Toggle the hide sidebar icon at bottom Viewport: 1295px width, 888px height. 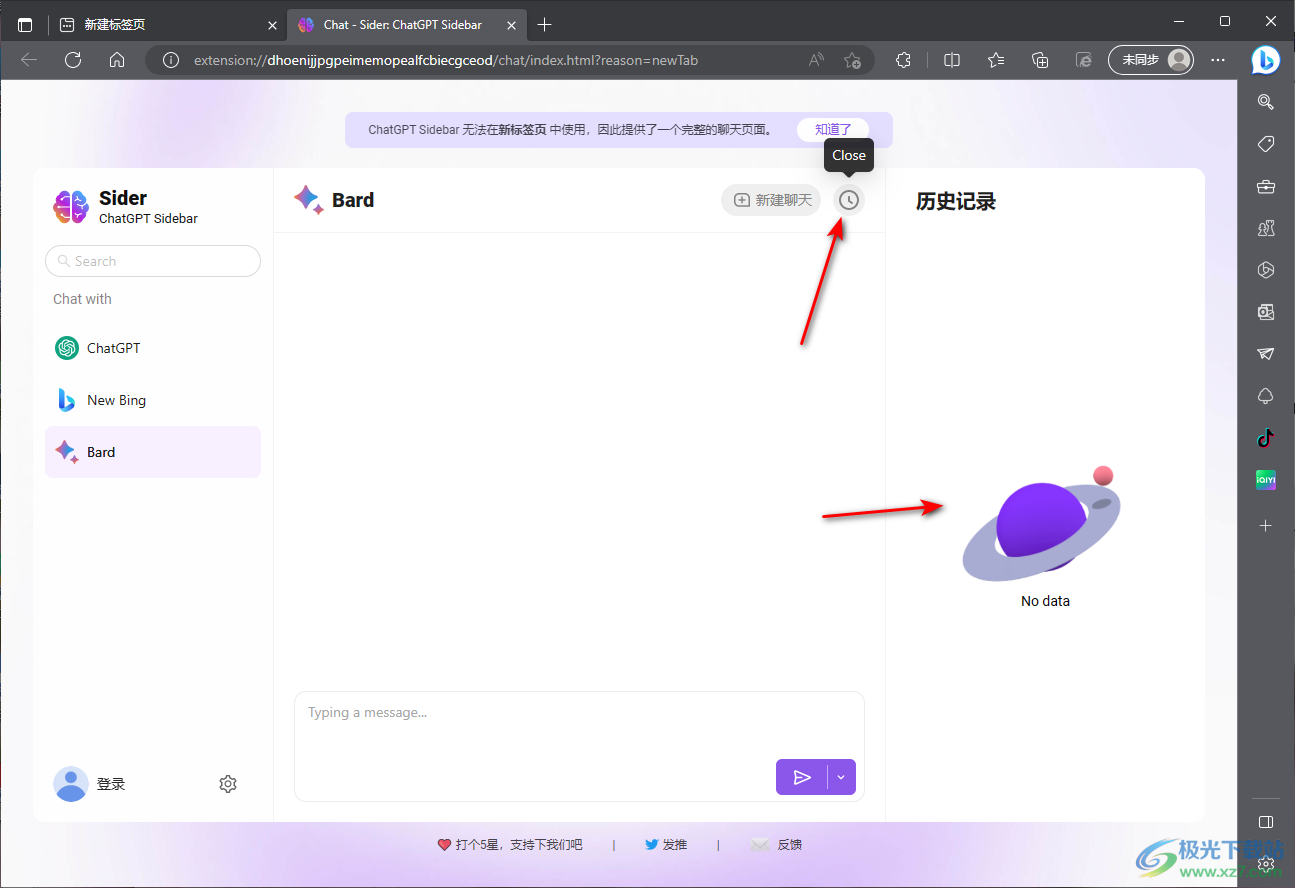tap(1266, 822)
